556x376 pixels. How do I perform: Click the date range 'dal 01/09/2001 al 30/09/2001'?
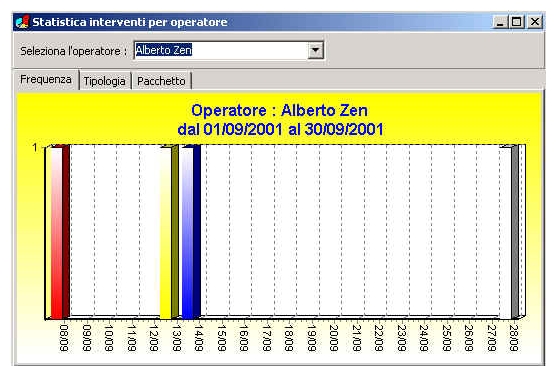point(280,129)
